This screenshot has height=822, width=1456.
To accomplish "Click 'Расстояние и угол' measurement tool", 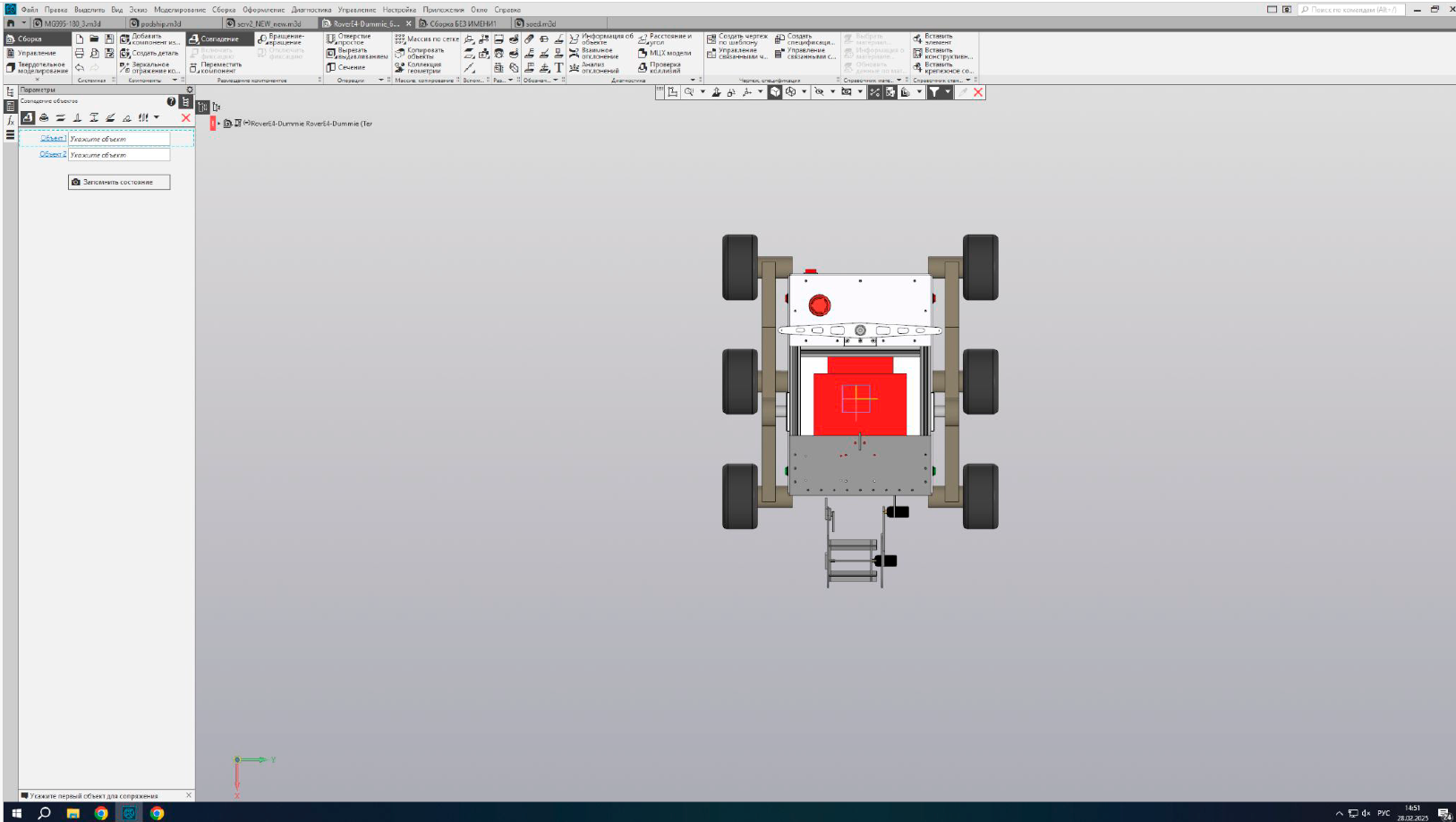I will click(664, 39).
